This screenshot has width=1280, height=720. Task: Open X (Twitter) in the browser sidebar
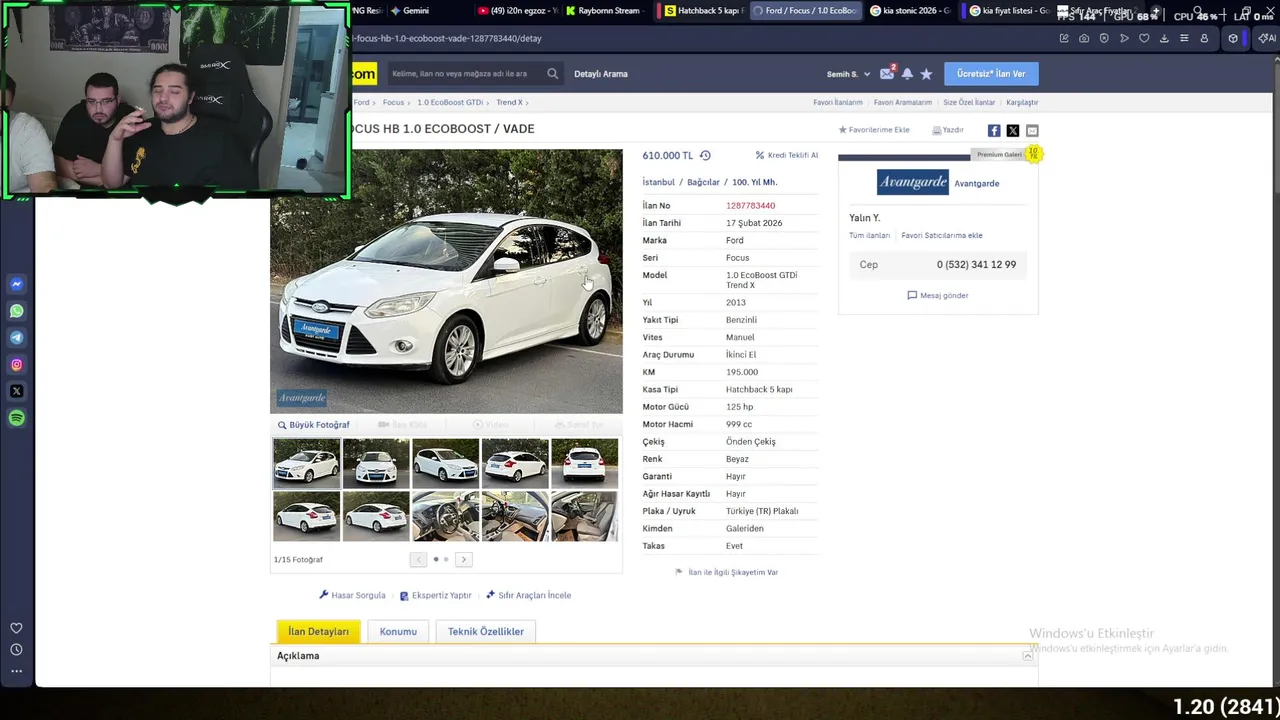tap(17, 391)
